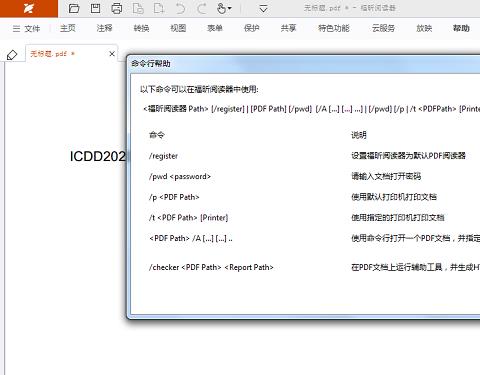Switch to the 放映 ribbon tab
This screenshot has height=375, width=480.
(424, 28)
